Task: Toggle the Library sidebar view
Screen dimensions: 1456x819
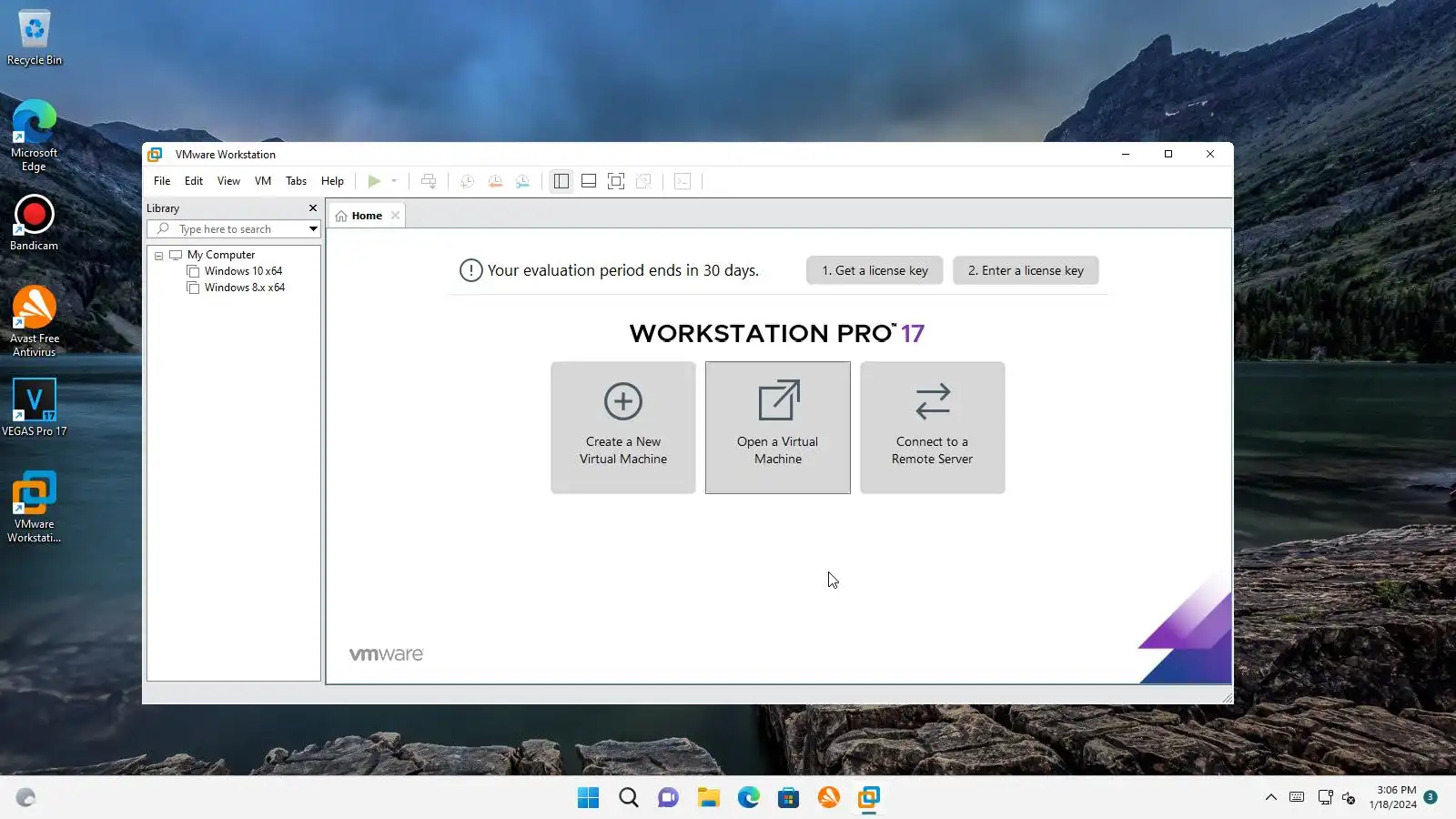Action: pyautogui.click(x=561, y=181)
